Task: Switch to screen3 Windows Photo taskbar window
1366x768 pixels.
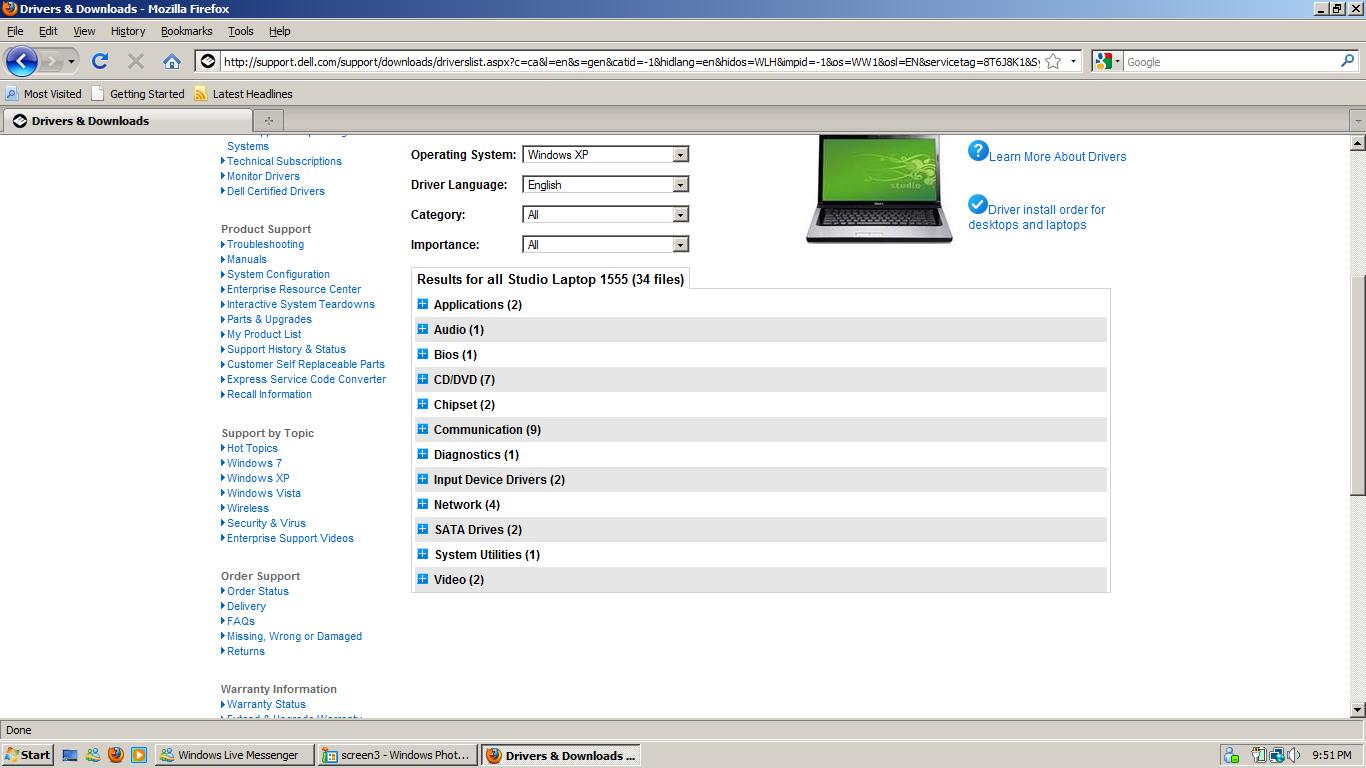Action: coord(397,755)
